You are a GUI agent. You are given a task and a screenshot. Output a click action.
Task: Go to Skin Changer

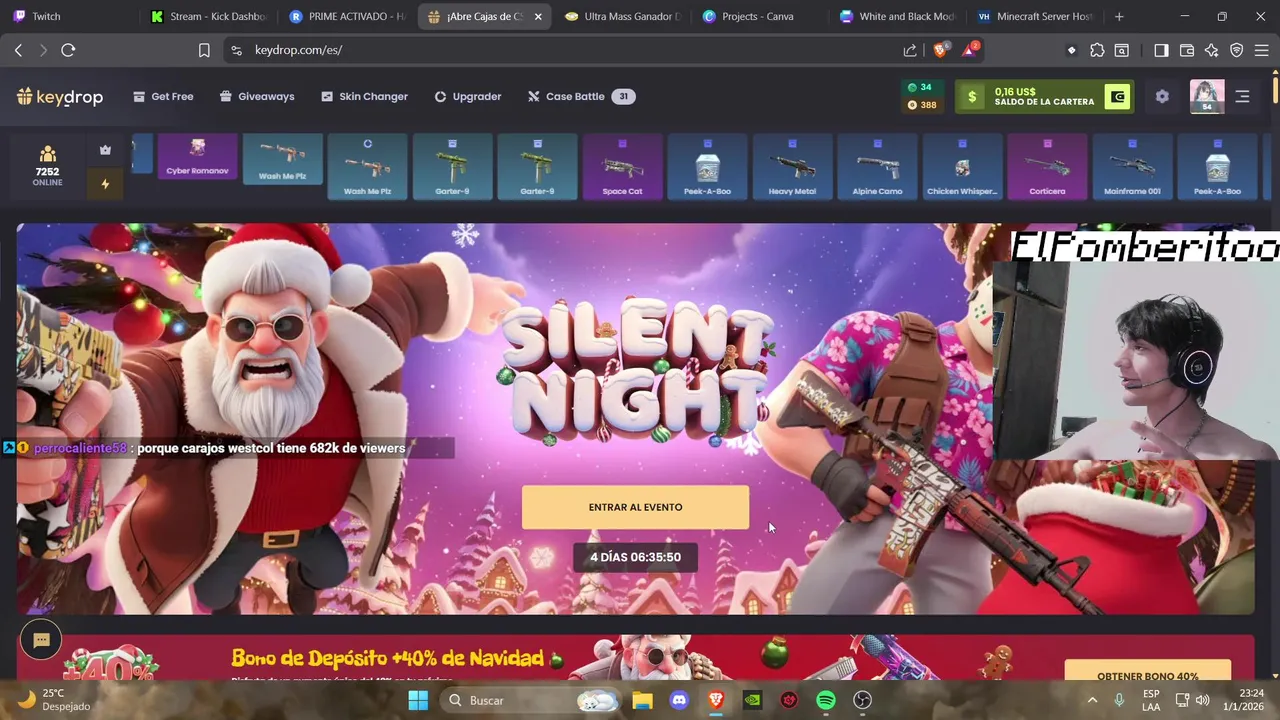(x=364, y=97)
